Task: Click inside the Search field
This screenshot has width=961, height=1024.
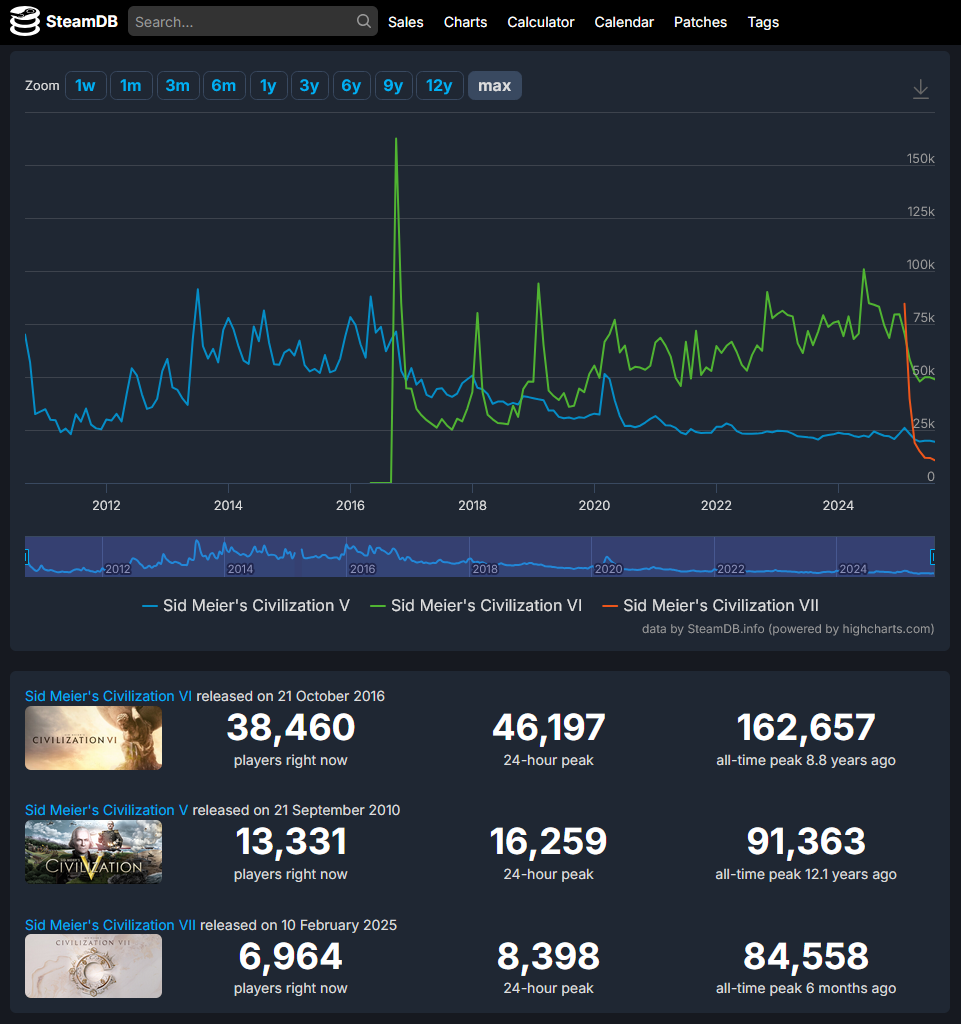Action: (253, 22)
